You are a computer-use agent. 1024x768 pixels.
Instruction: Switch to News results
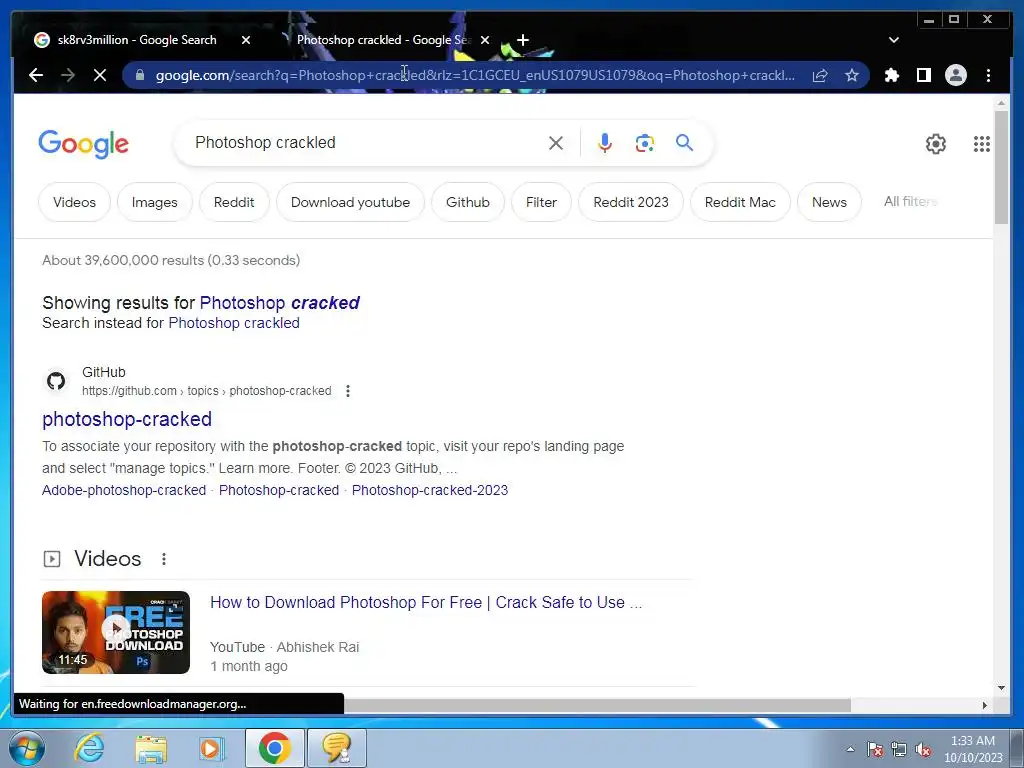coord(829,202)
